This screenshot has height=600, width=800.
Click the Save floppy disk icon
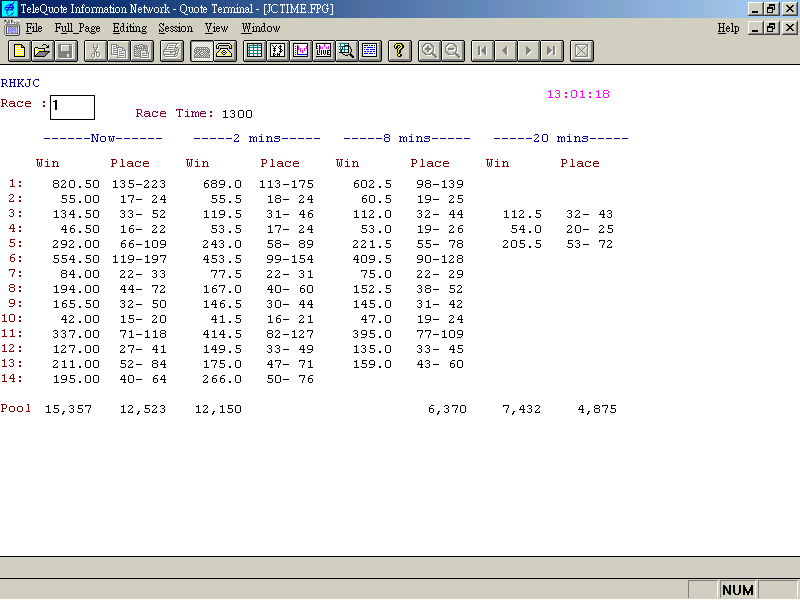(x=66, y=51)
